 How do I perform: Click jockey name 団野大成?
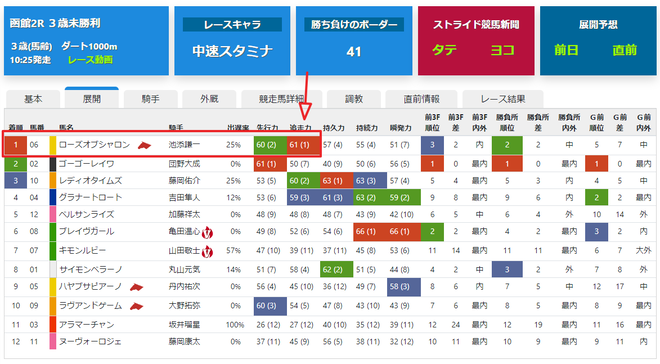(184, 164)
